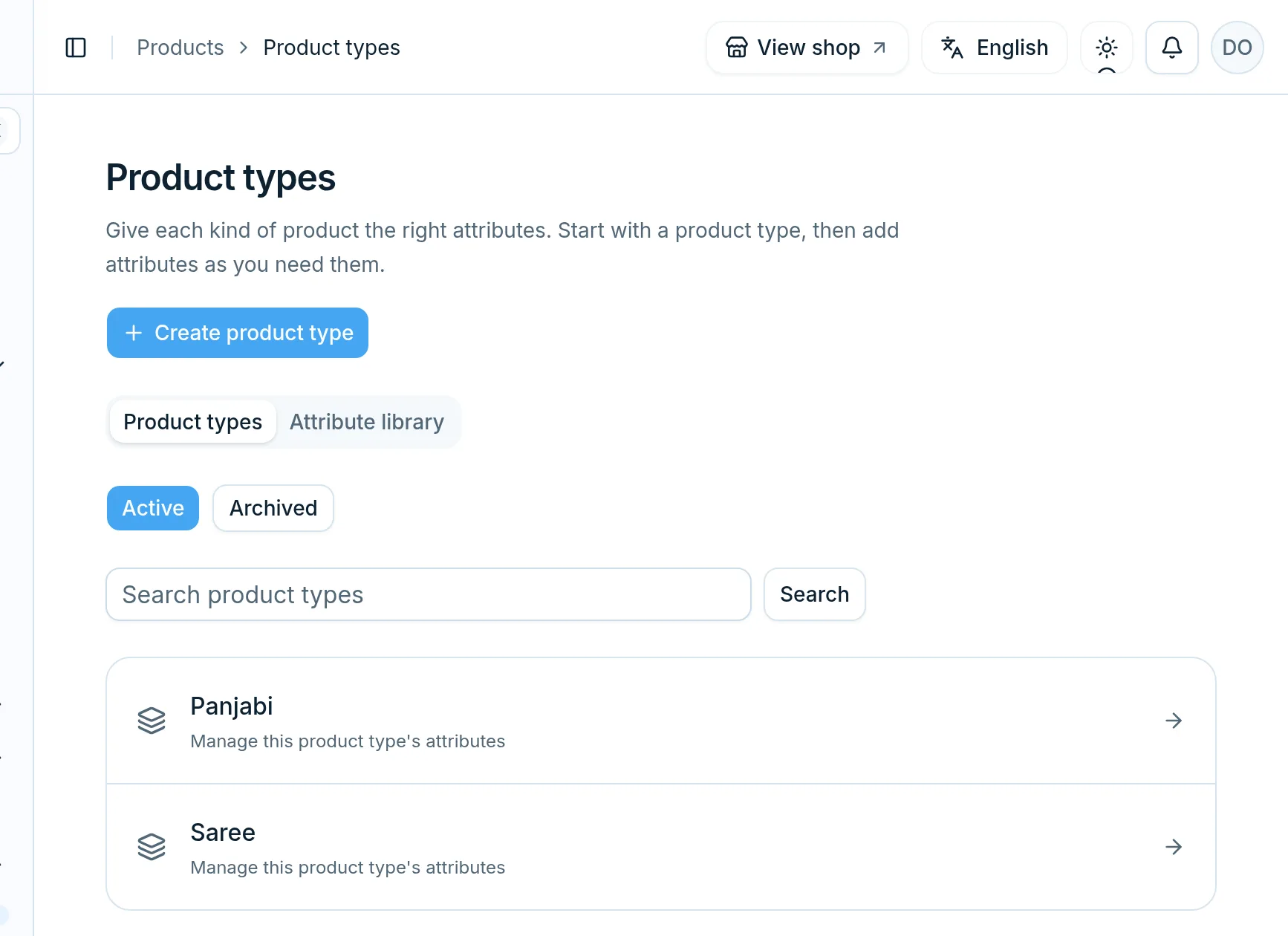Open the English language selector
Screen dimensions: 1288x936
tap(995, 48)
